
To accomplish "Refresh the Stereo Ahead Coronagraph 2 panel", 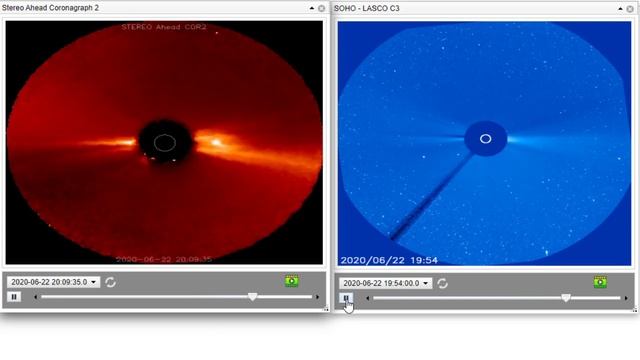I will coord(110,282).
